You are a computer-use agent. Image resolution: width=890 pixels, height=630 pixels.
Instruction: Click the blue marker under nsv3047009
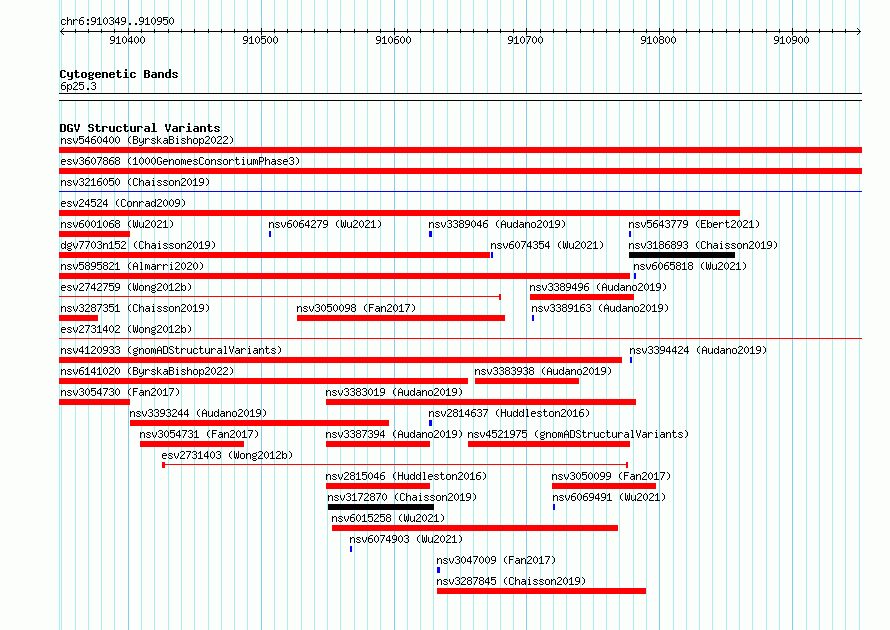tap(439, 570)
